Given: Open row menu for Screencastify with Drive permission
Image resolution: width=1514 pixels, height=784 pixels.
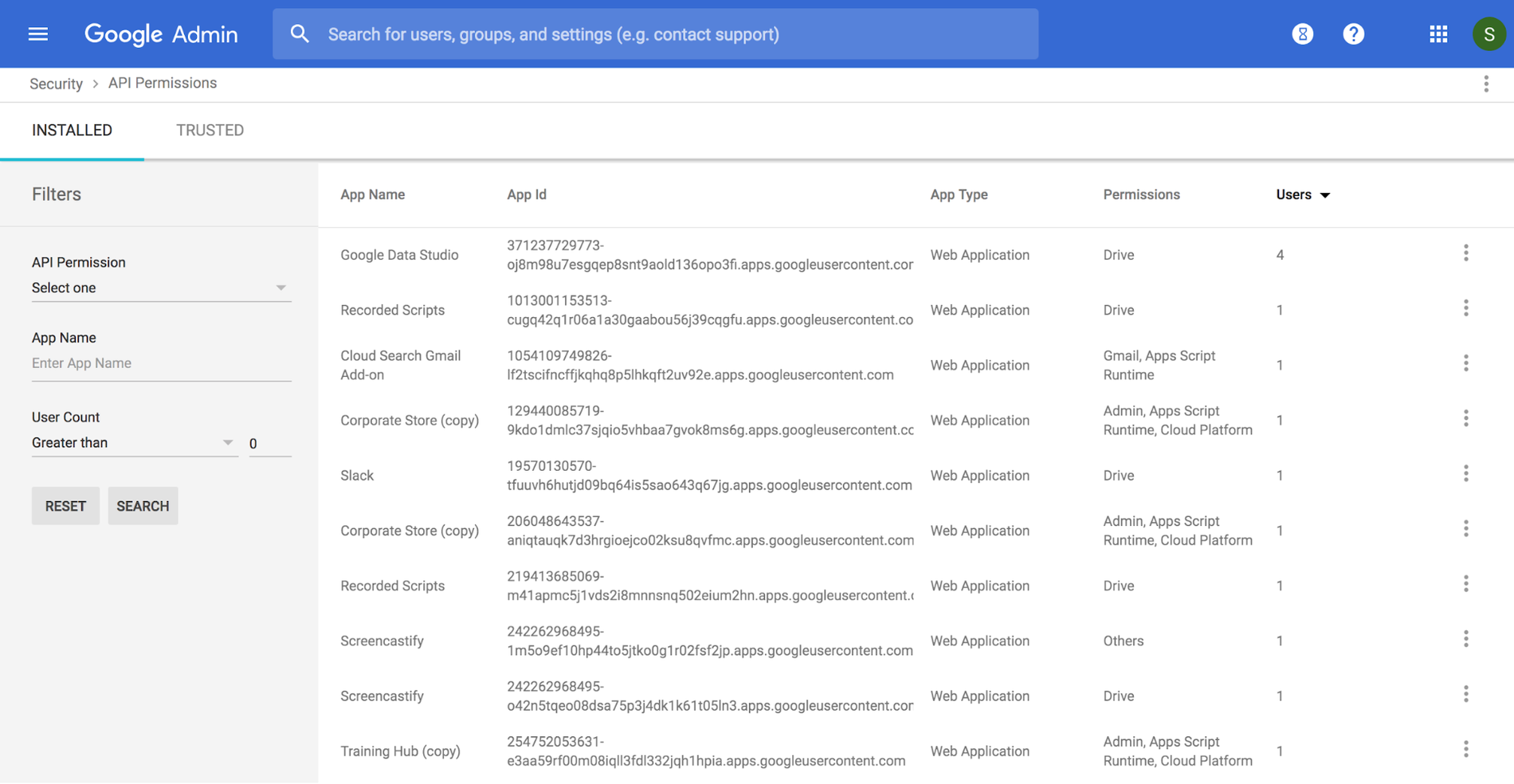Looking at the screenshot, I should 1465,694.
